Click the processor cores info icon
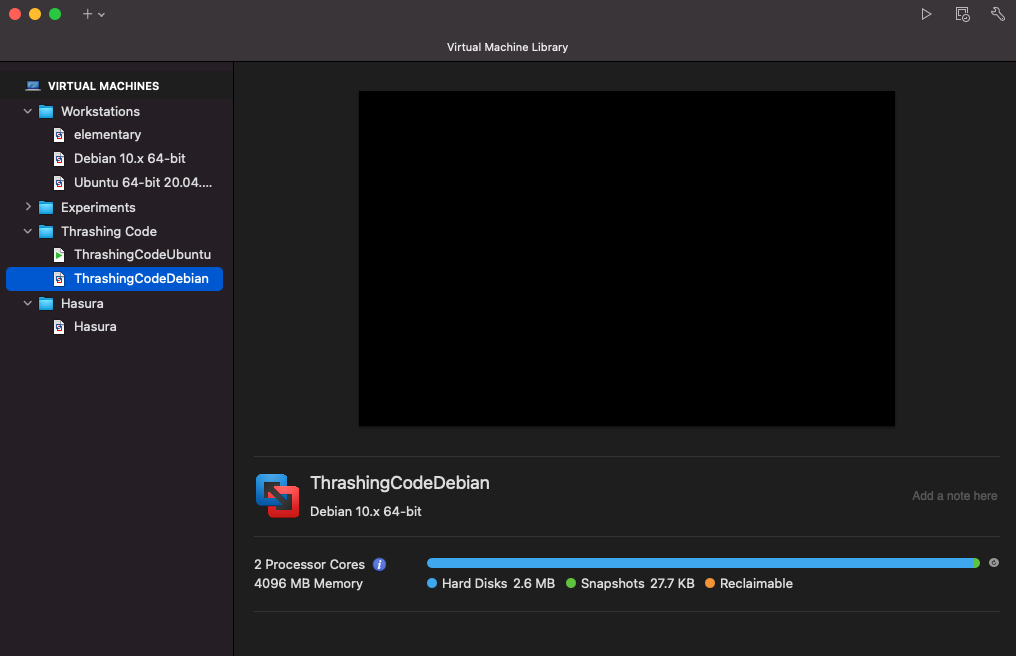Viewport: 1016px width, 656px height. coord(380,565)
